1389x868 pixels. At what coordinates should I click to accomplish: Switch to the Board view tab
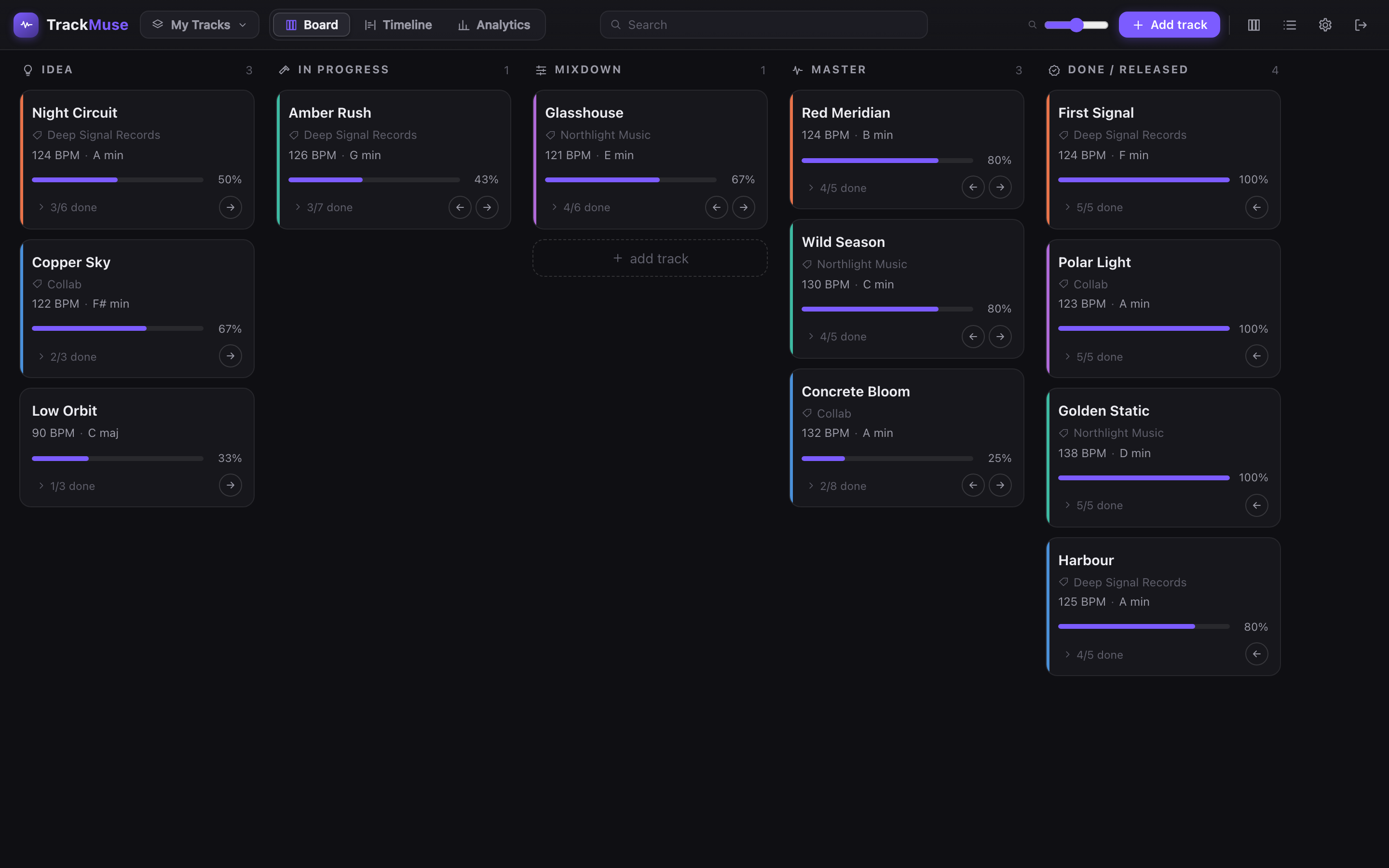tap(312, 25)
